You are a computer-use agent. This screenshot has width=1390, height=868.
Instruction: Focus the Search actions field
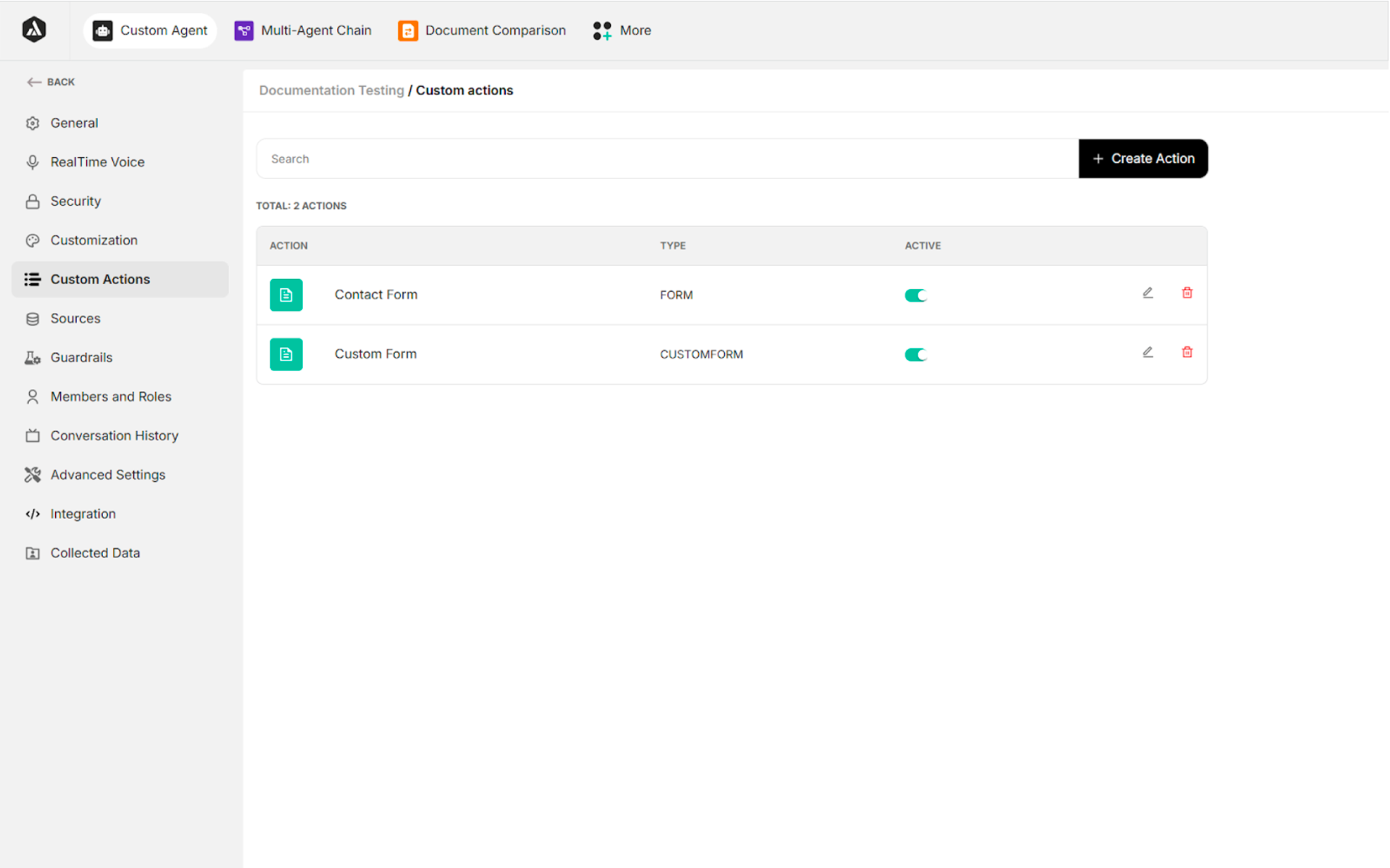668,158
